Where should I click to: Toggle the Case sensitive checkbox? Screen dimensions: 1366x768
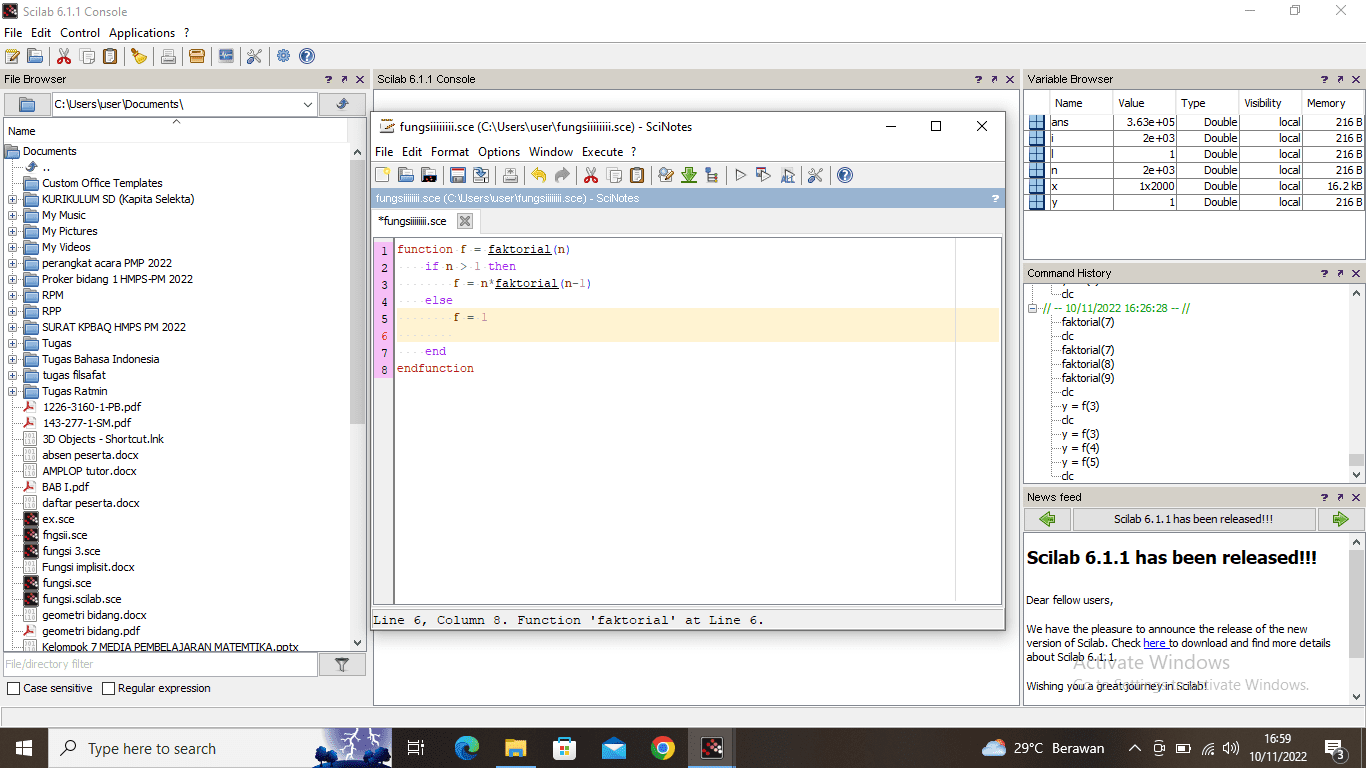tap(13, 688)
